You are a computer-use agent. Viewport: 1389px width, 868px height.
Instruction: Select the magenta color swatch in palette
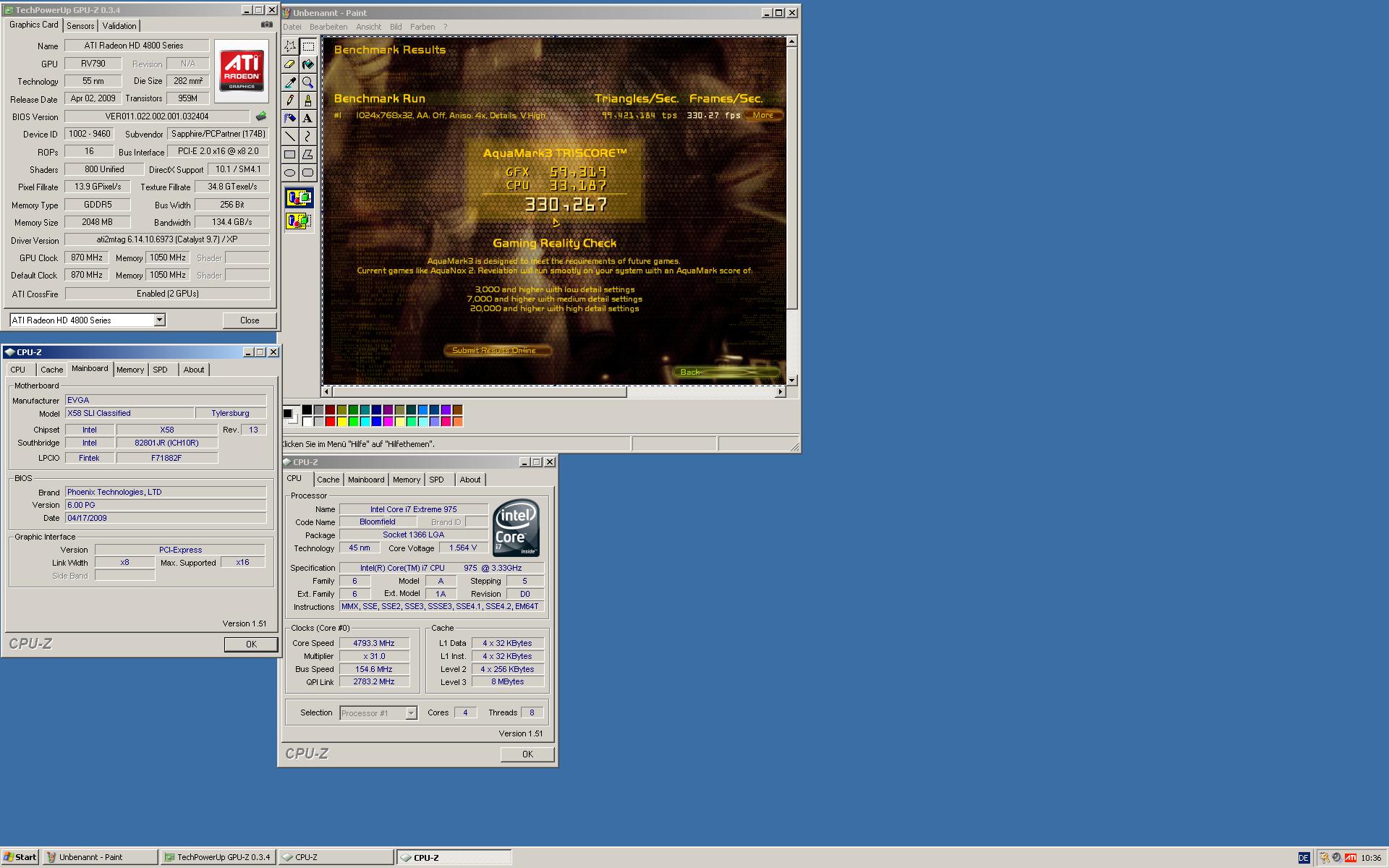click(388, 422)
